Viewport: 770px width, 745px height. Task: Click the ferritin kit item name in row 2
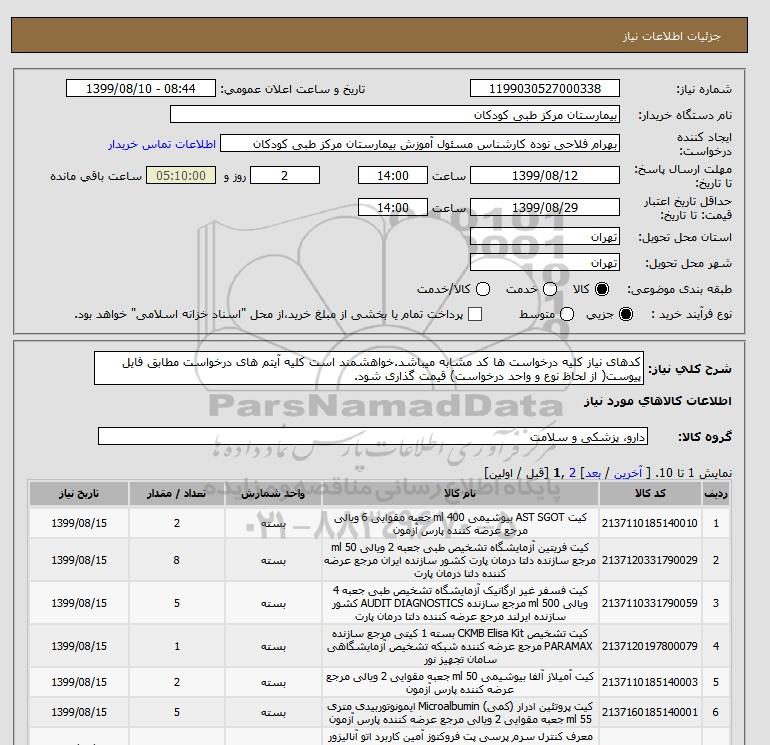(460, 560)
